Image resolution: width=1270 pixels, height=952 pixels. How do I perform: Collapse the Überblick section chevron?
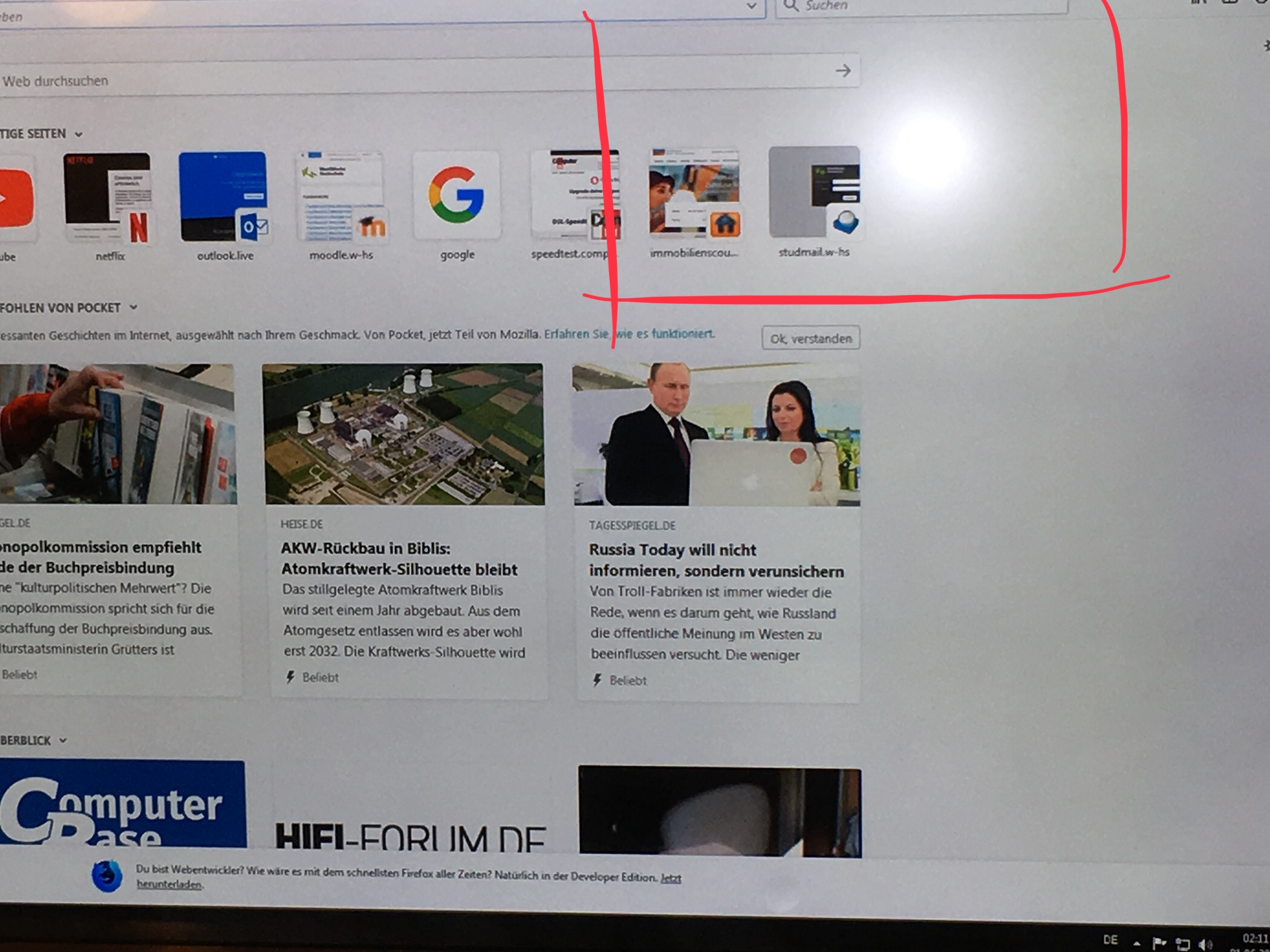pyautogui.click(x=63, y=740)
